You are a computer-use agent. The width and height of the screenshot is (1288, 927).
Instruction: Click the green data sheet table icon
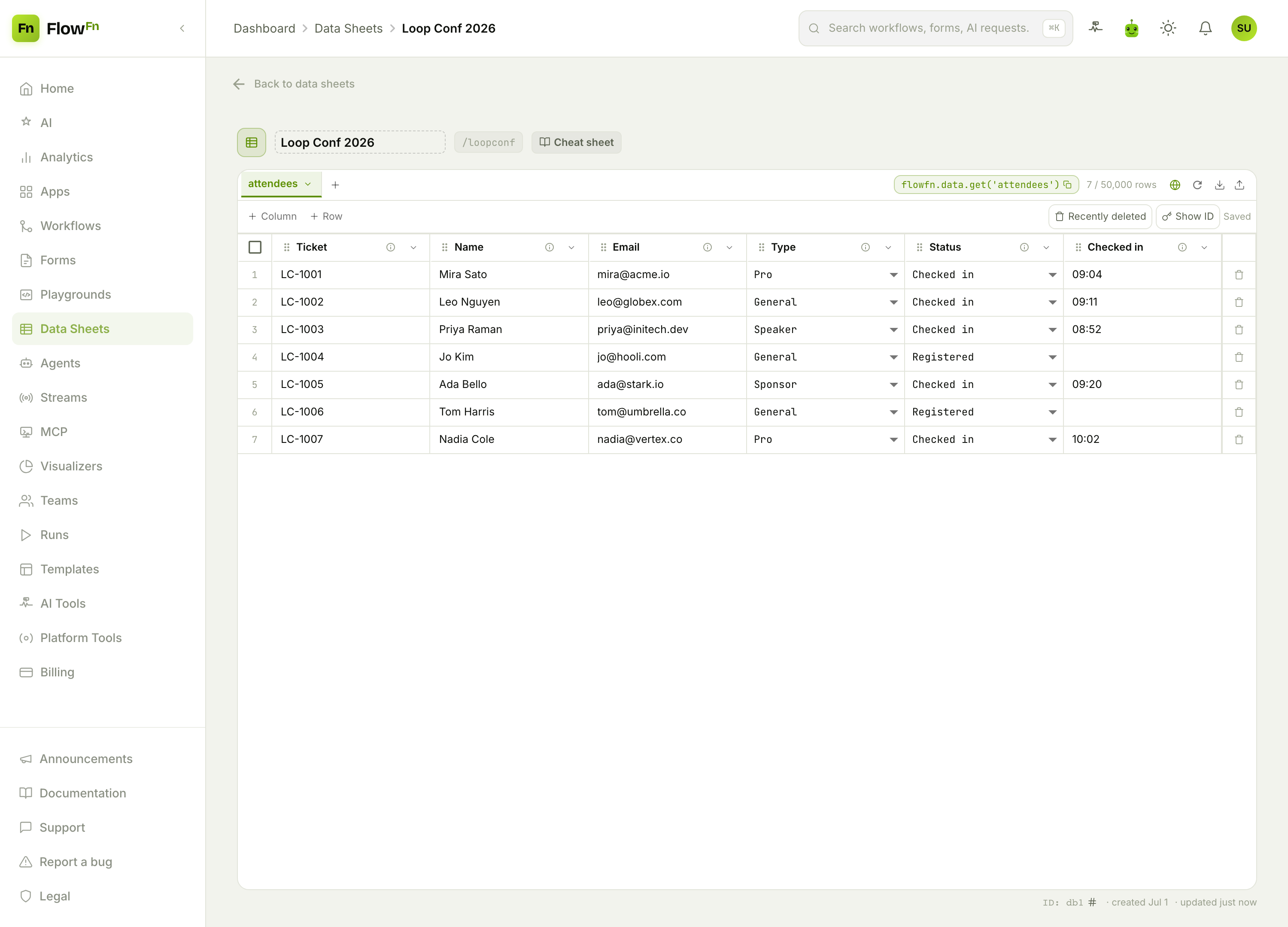252,142
